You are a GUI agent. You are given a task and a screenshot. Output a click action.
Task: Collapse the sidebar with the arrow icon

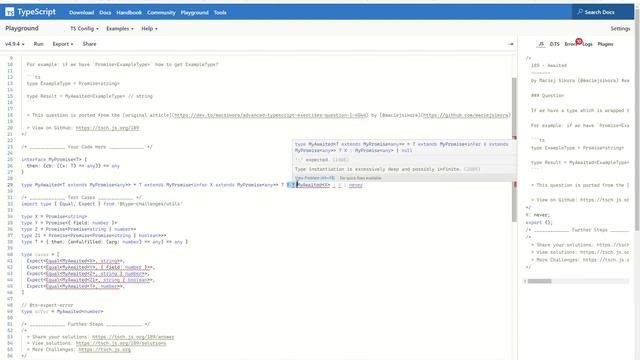tap(511, 44)
